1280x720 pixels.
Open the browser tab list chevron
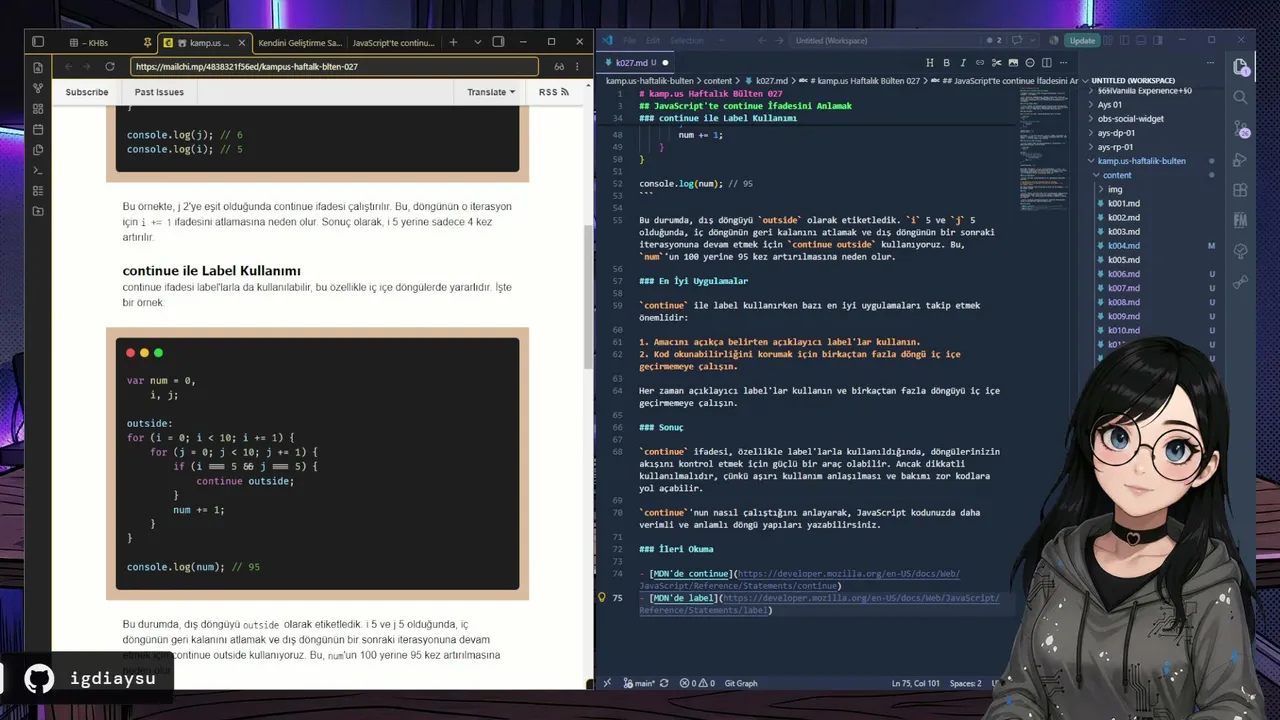(477, 42)
